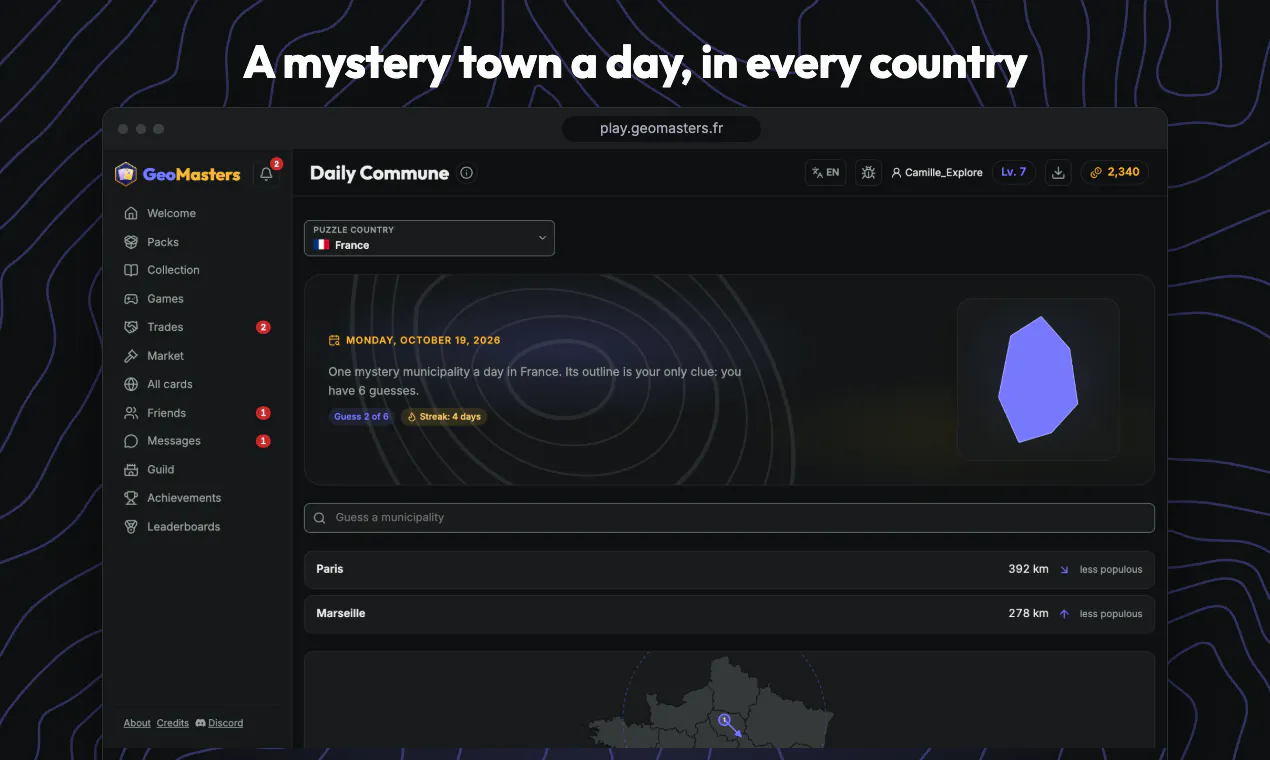Click the download icon in header

[1058, 173]
